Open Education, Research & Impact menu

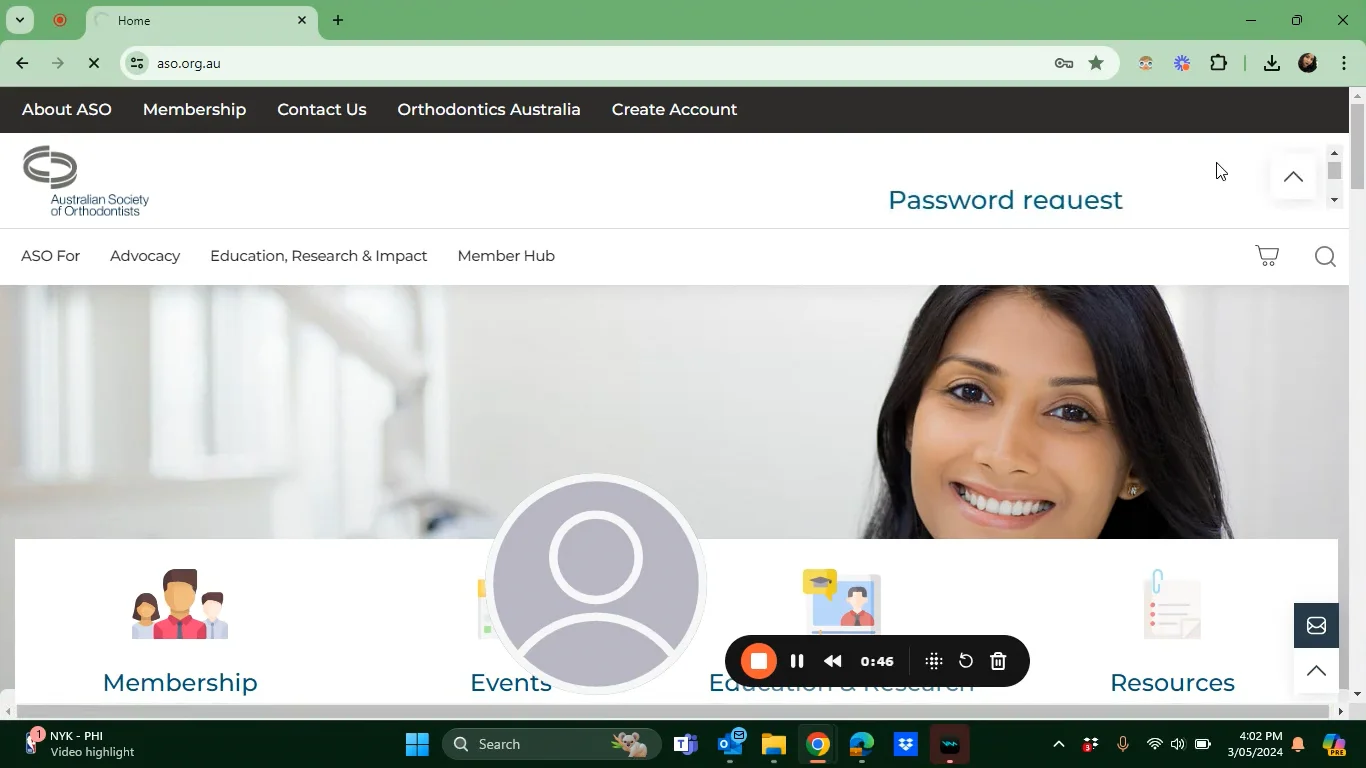(x=318, y=256)
